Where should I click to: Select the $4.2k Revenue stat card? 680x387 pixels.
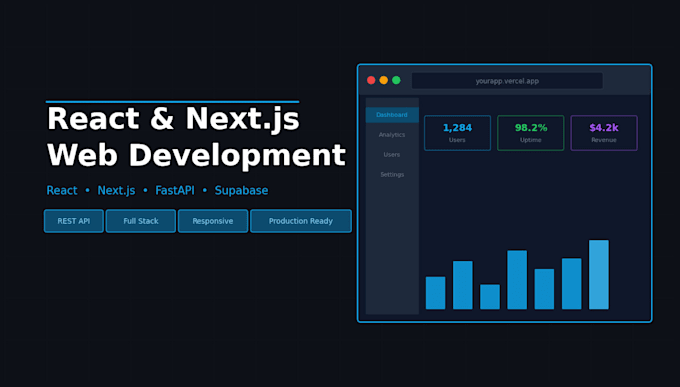coord(604,133)
